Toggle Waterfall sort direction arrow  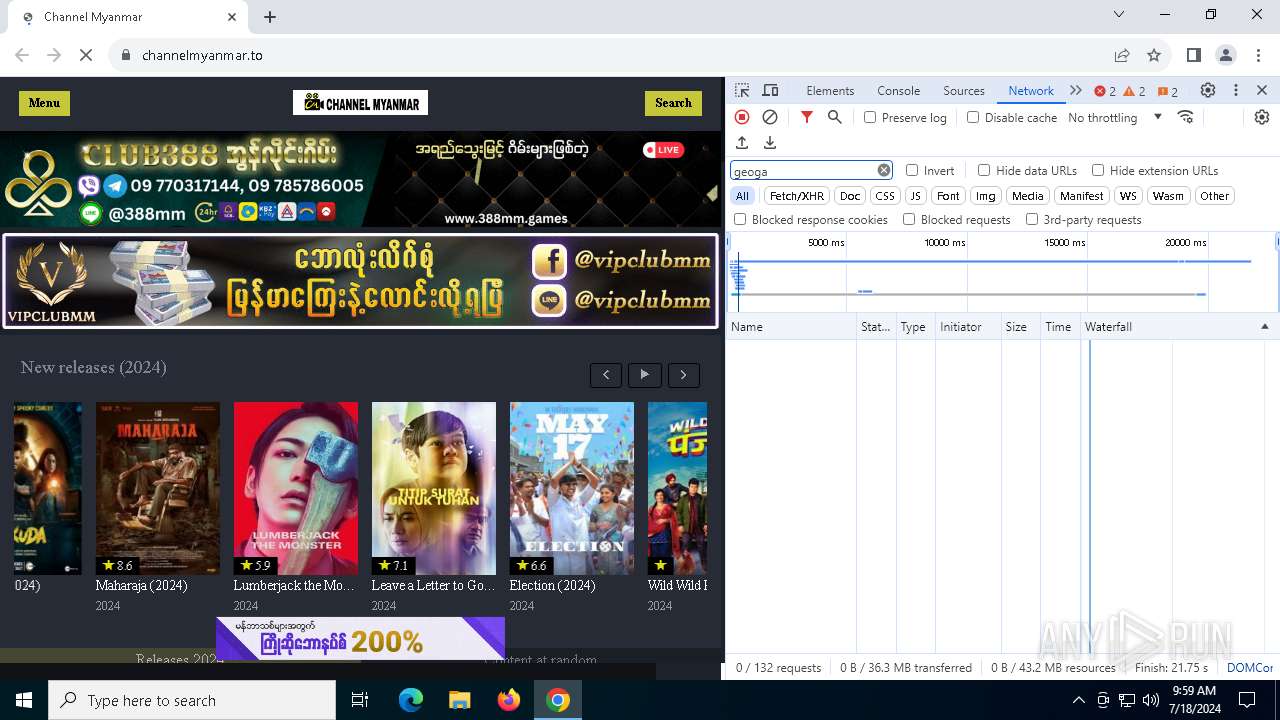click(1264, 327)
